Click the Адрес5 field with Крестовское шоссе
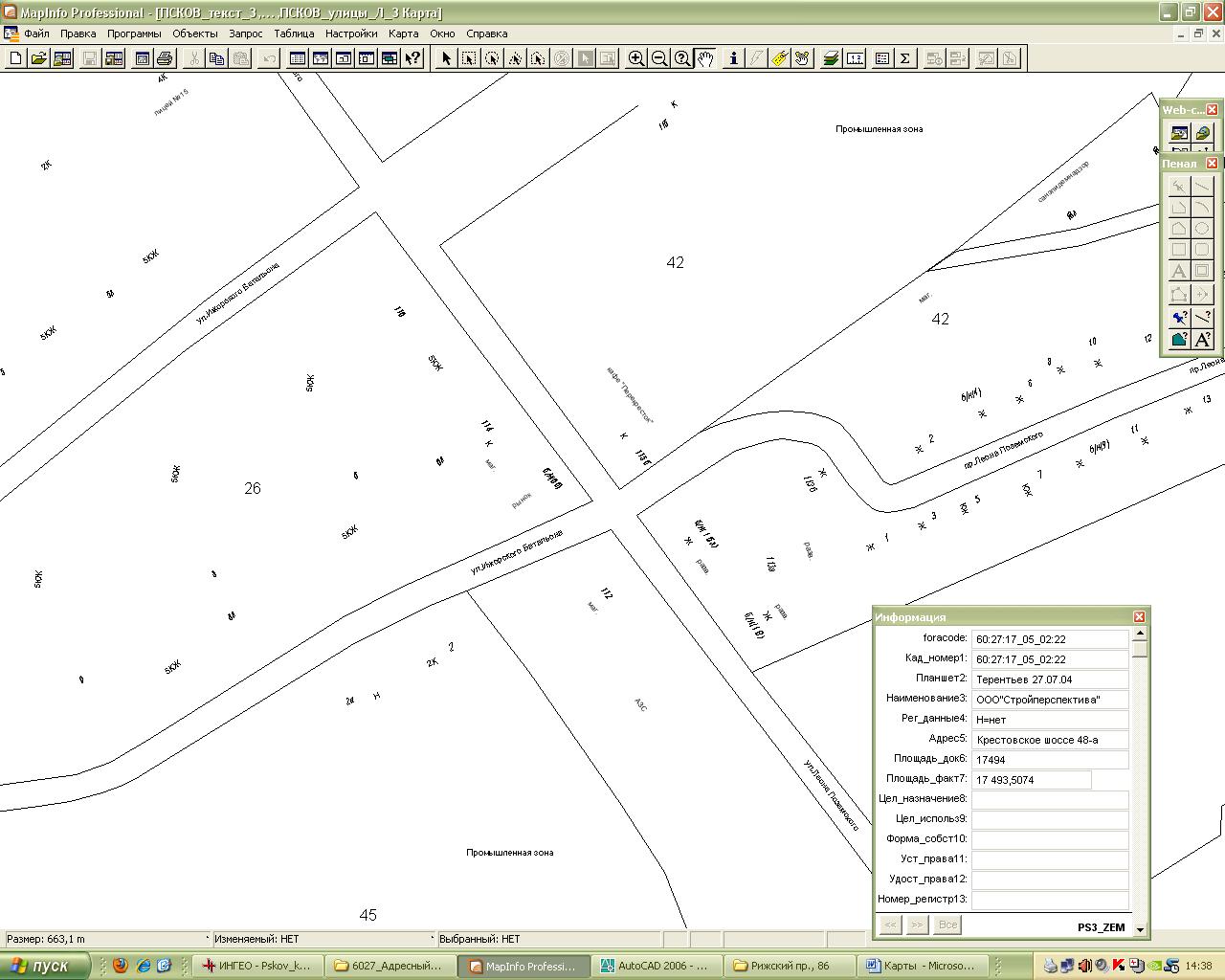This screenshot has width=1225, height=980. pos(1049,739)
